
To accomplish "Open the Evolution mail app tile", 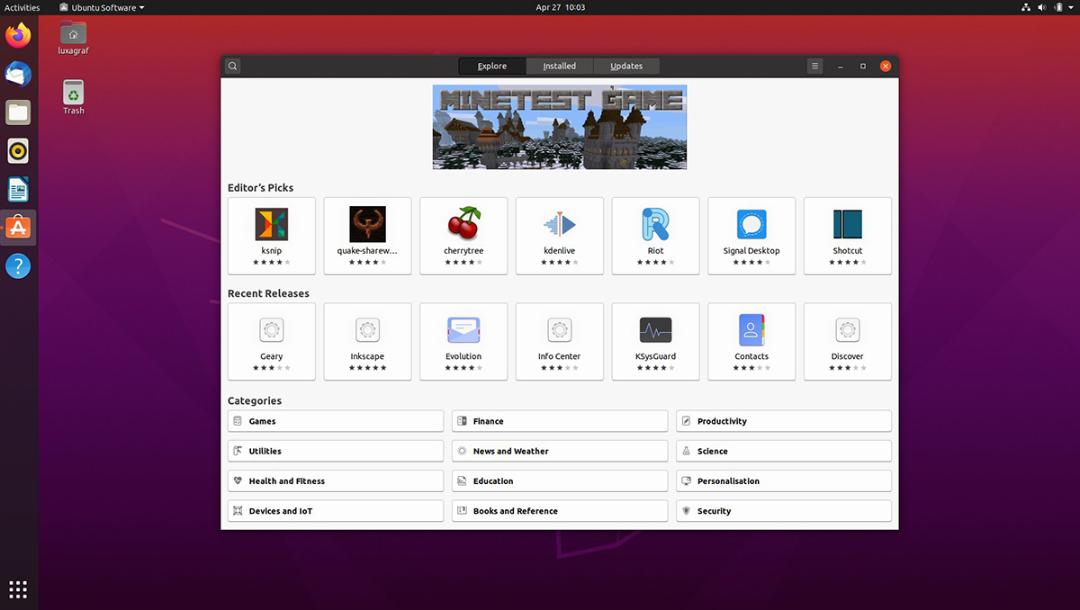I will [464, 341].
